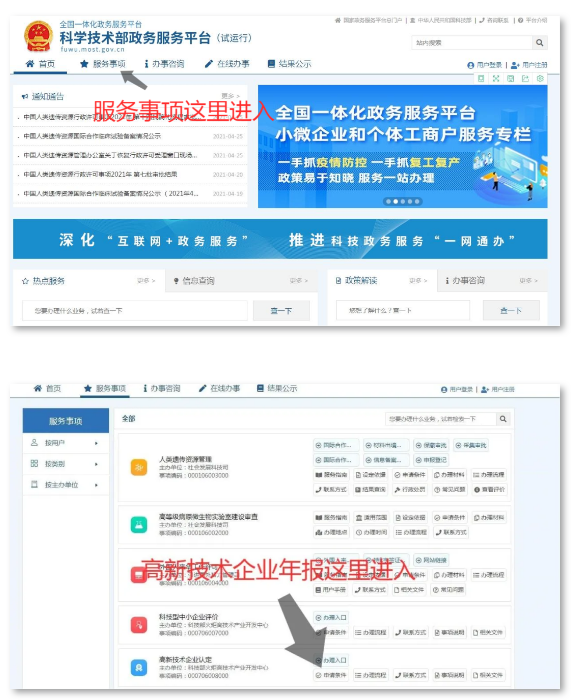Click the fullscreen icon in green toolbar
The height and width of the screenshot is (700, 573).
[496, 79]
